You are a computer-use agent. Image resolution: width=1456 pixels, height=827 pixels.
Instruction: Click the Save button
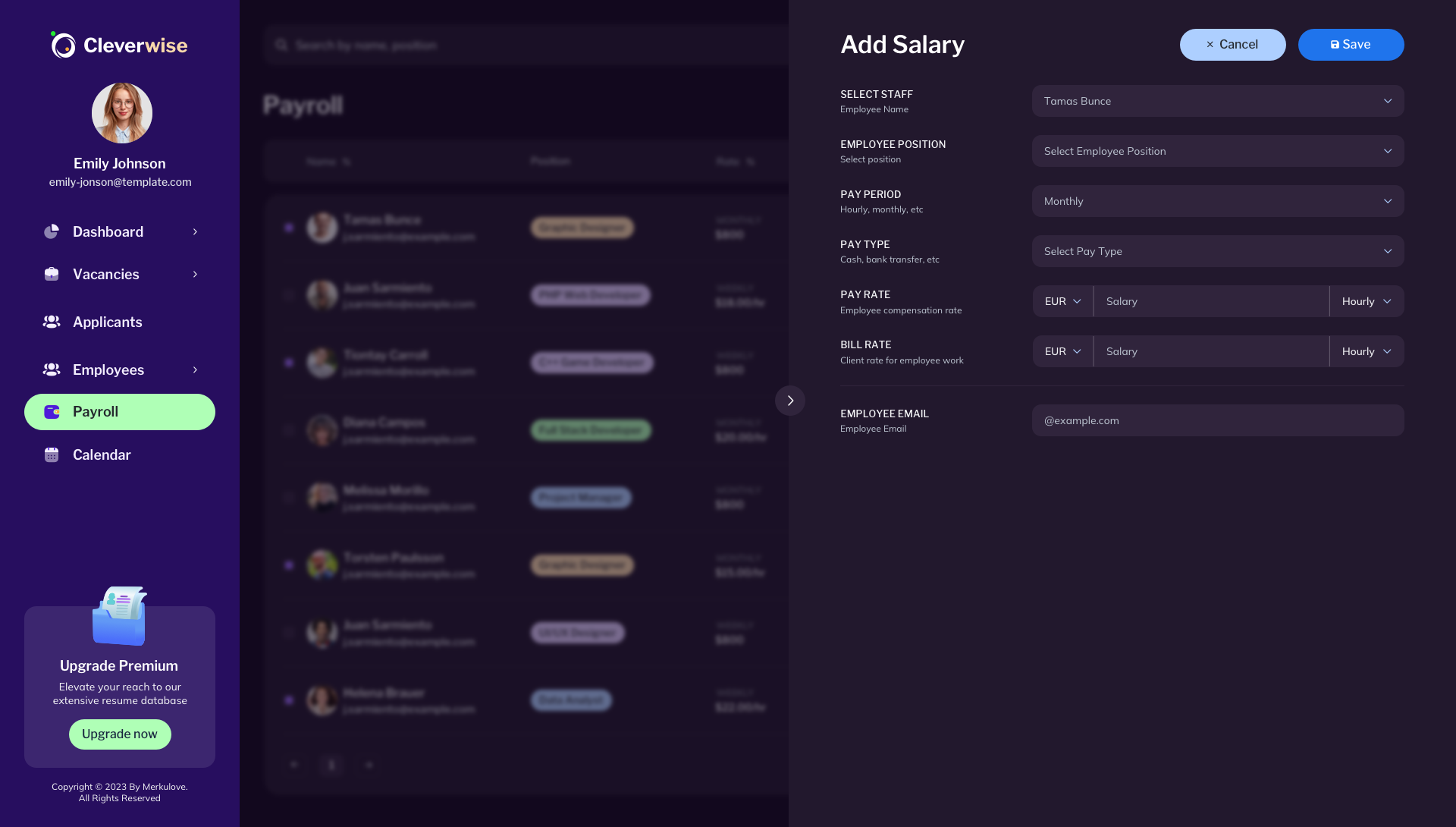coord(1351,44)
